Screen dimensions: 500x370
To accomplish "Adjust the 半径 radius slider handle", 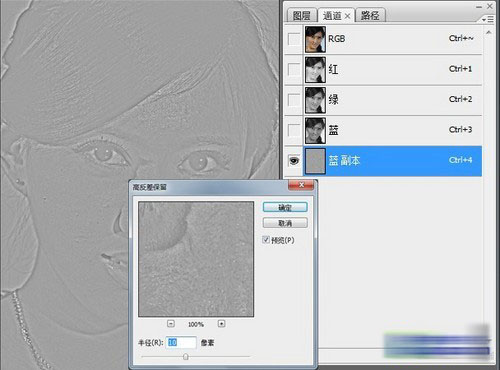I will pyautogui.click(x=186, y=357).
